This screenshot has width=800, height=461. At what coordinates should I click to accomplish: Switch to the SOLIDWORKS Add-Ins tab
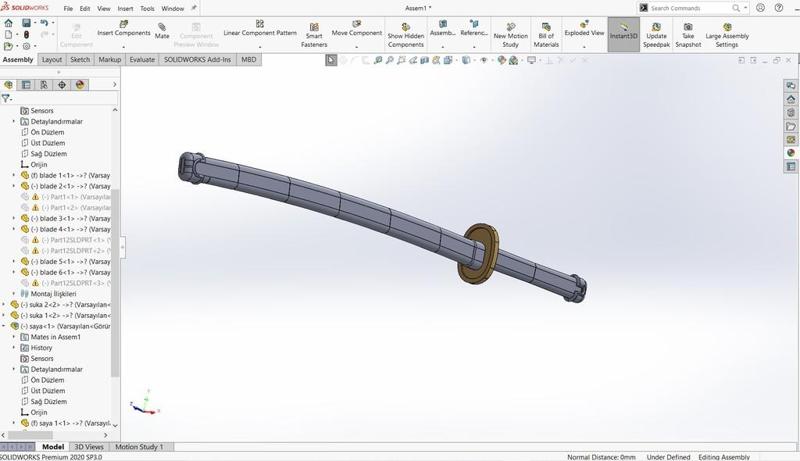click(197, 60)
